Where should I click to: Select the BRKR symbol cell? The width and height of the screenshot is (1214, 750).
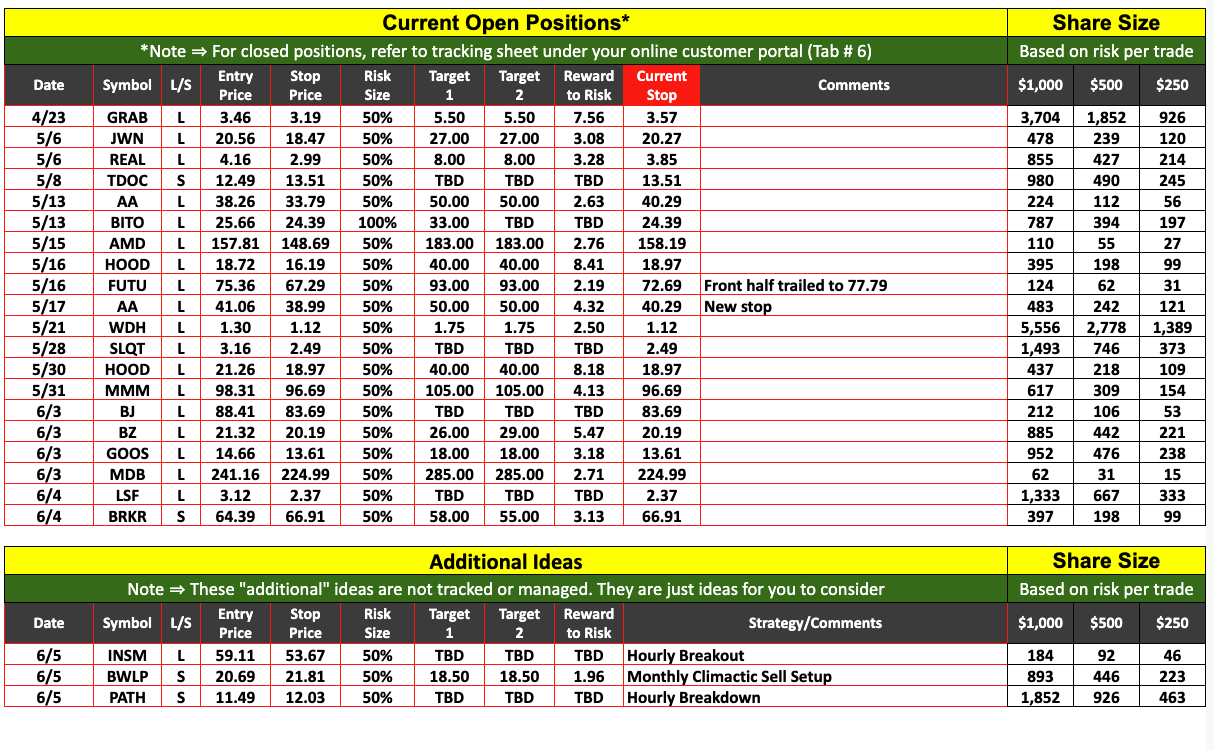[x=127, y=516]
